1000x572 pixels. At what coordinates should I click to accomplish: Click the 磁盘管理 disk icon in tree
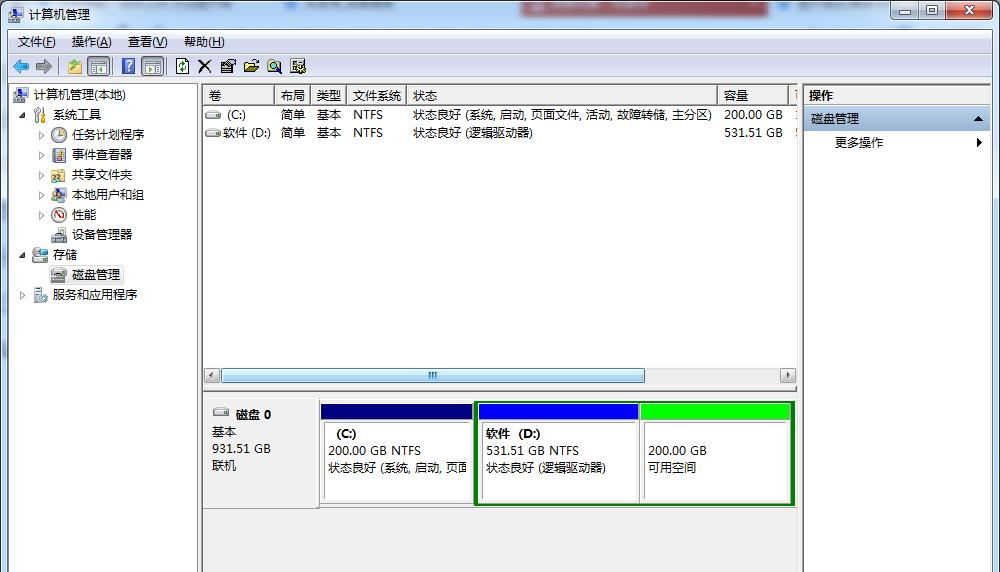pyautogui.click(x=59, y=275)
